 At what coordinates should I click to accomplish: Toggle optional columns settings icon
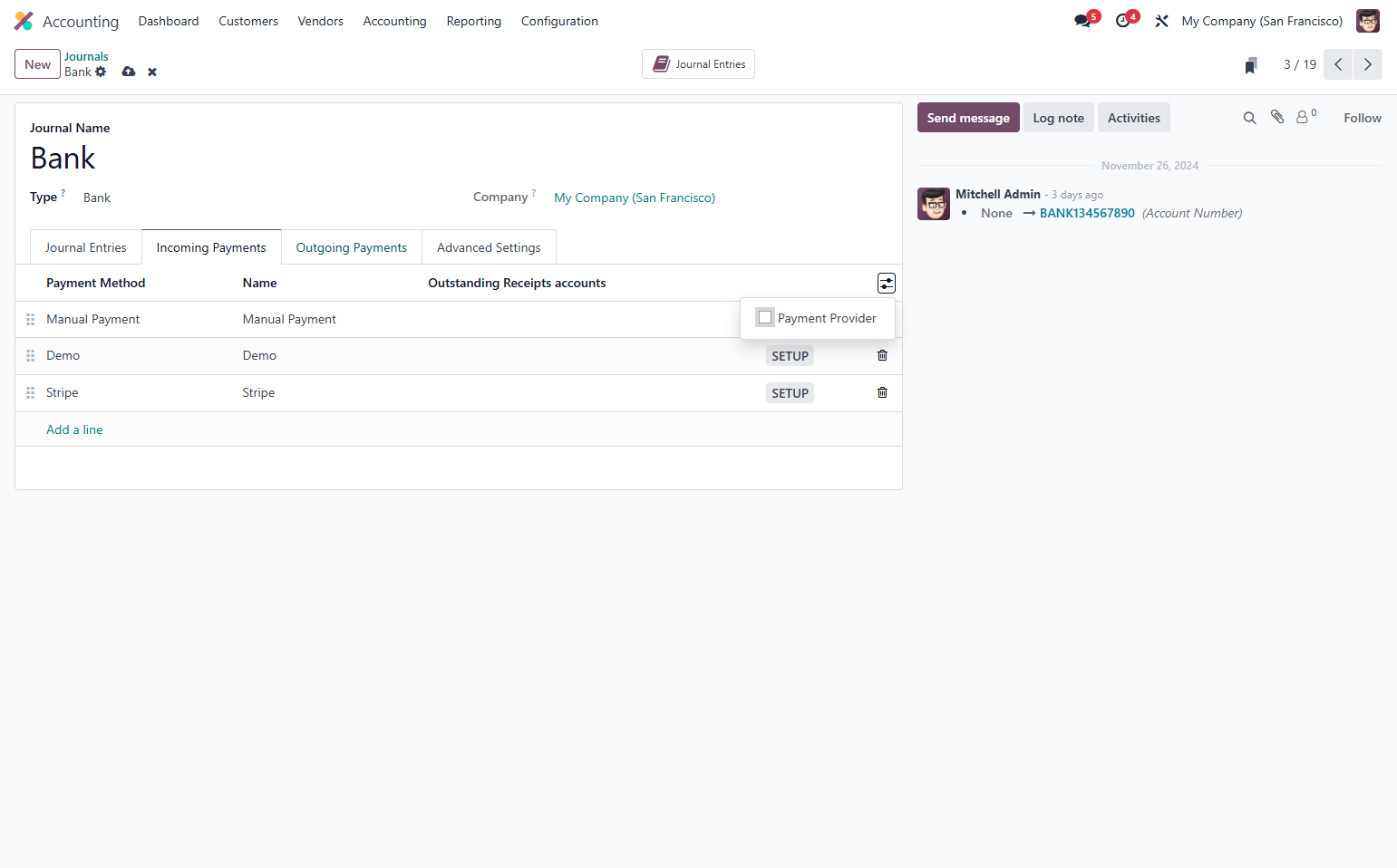coord(886,284)
